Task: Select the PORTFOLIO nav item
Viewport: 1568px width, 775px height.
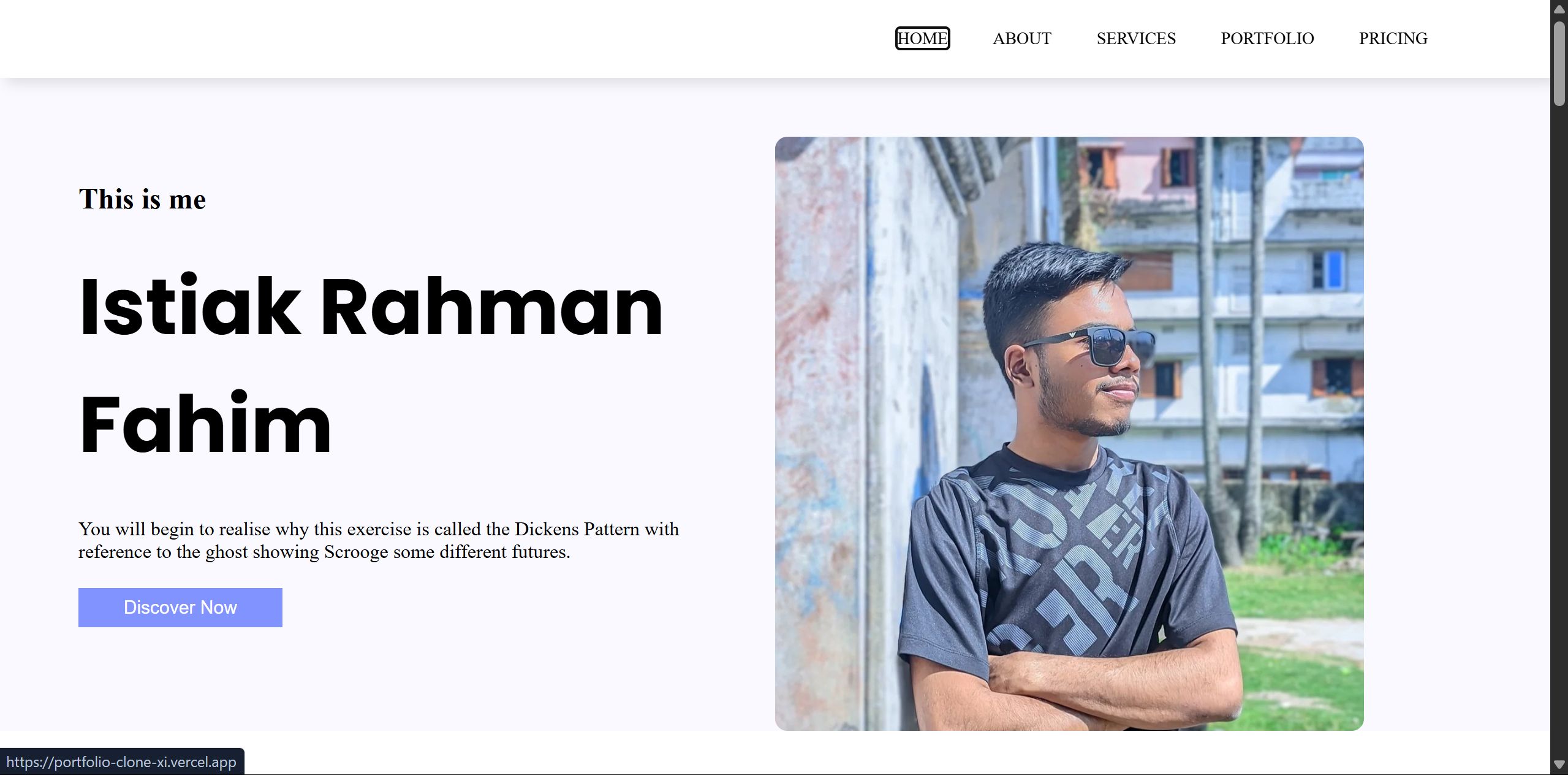Action: click(1267, 39)
